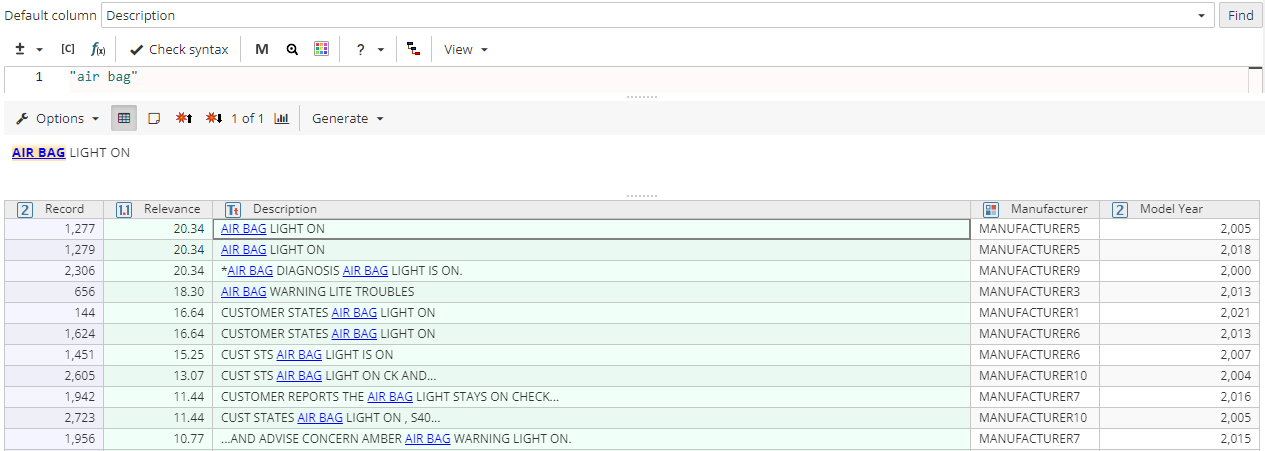Open the bar chart icon

pyautogui.click(x=282, y=118)
